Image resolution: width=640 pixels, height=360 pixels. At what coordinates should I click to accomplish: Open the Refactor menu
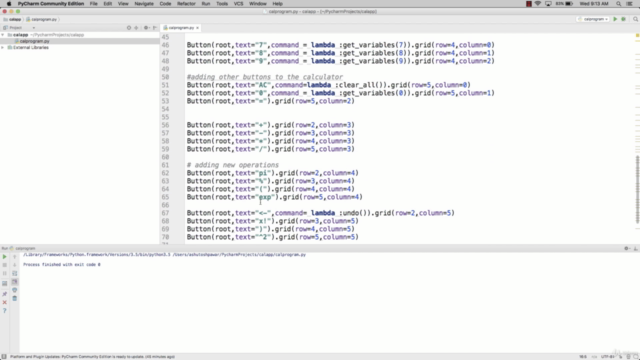pos(186,4)
